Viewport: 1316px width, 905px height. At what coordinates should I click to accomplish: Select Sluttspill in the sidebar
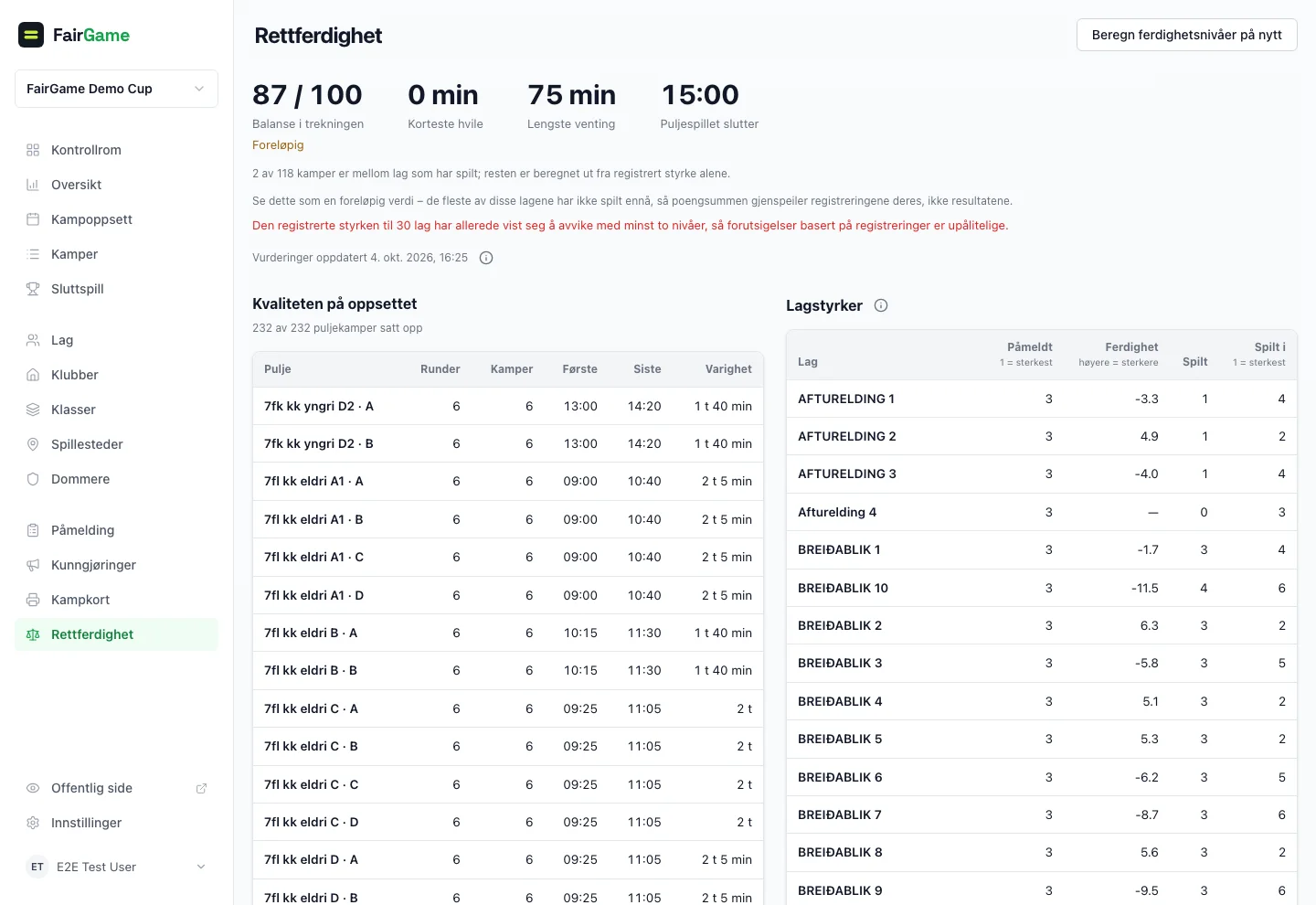[x=116, y=289]
